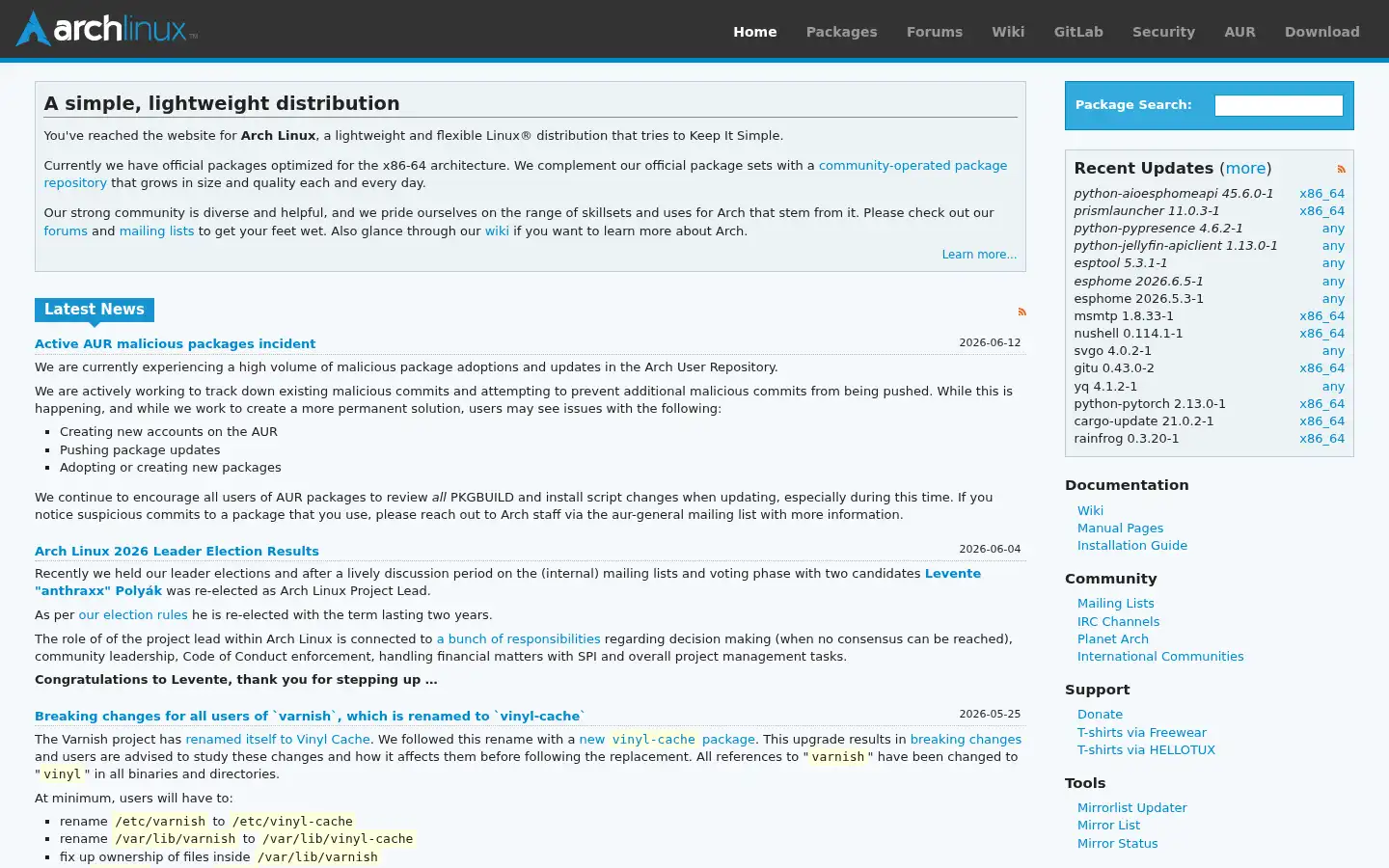This screenshot has height=868, width=1389.
Task: Follow the wiki link in intro paragraph
Action: pyautogui.click(x=497, y=231)
